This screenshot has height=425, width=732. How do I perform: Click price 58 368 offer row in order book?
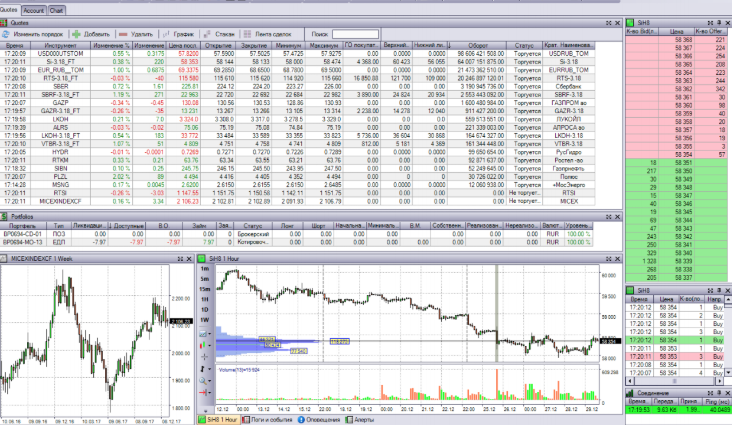(676, 40)
